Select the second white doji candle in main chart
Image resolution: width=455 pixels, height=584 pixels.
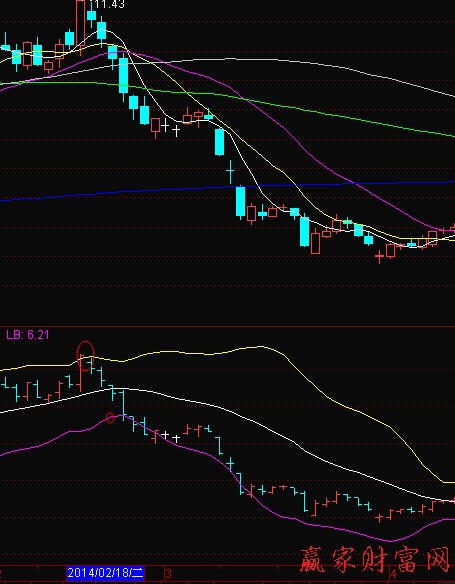176,130
